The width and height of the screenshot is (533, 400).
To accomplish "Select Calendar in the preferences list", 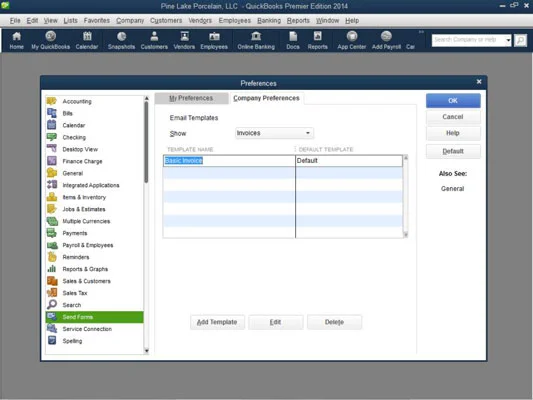I will coord(94,125).
